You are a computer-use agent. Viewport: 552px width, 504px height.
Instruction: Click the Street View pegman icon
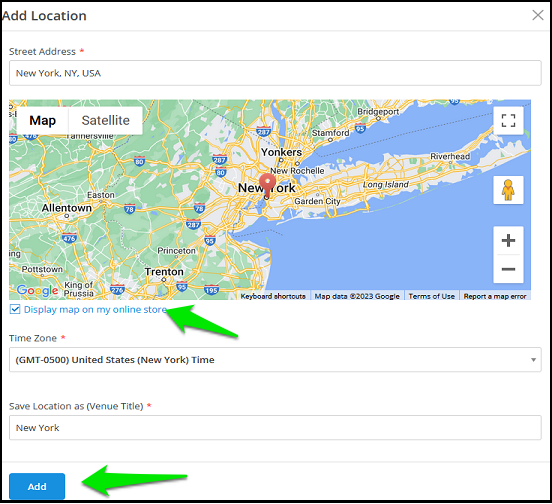[508, 190]
